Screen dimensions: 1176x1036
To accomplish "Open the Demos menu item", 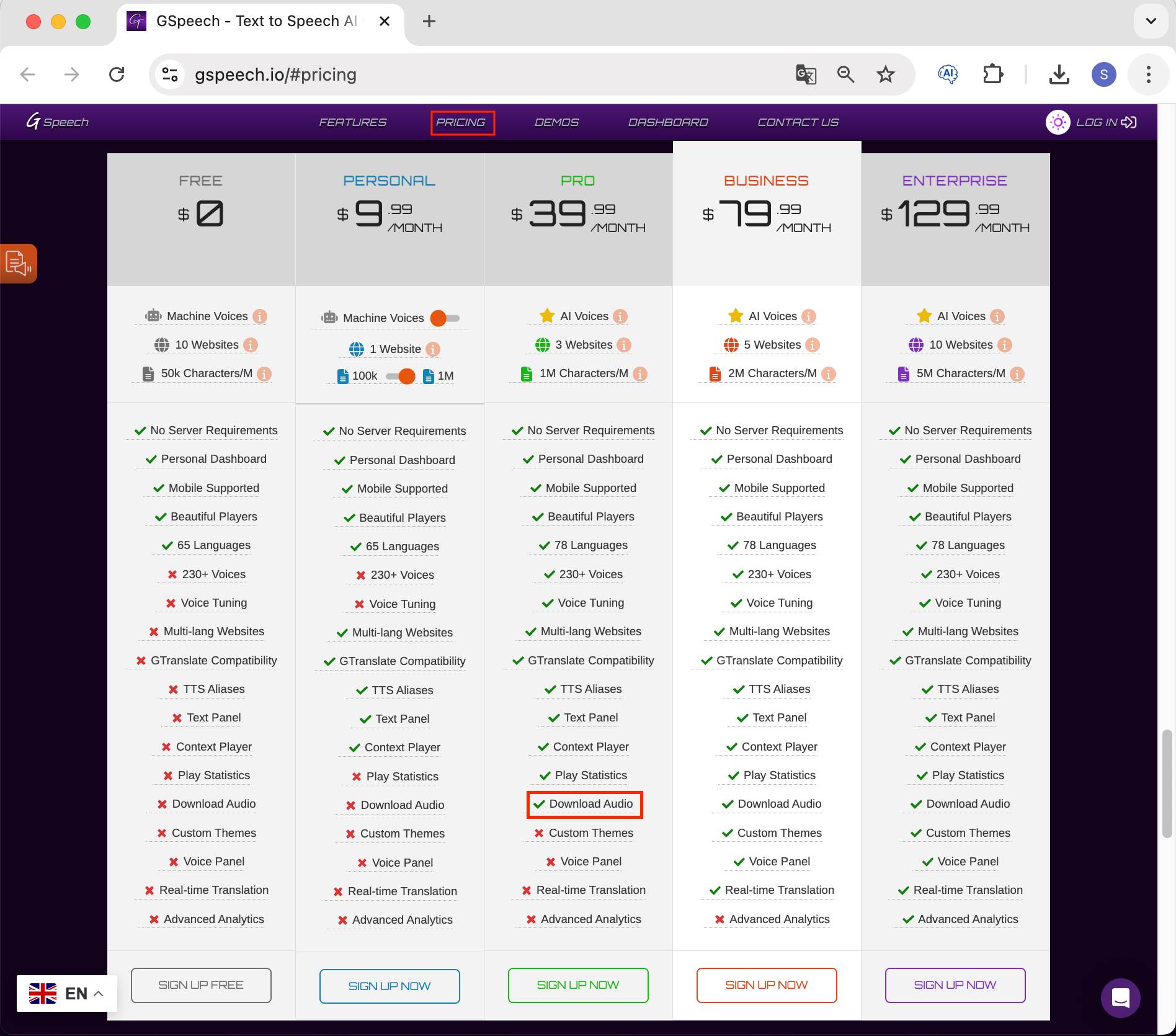I will 556,122.
